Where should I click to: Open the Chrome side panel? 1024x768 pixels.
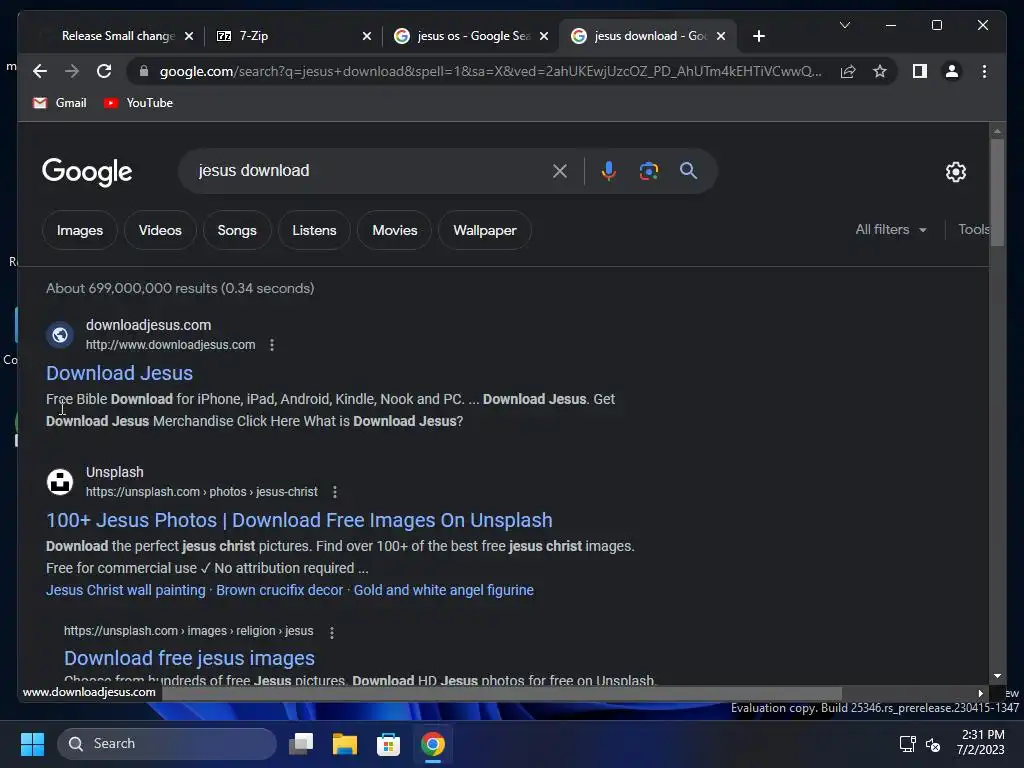coord(920,71)
